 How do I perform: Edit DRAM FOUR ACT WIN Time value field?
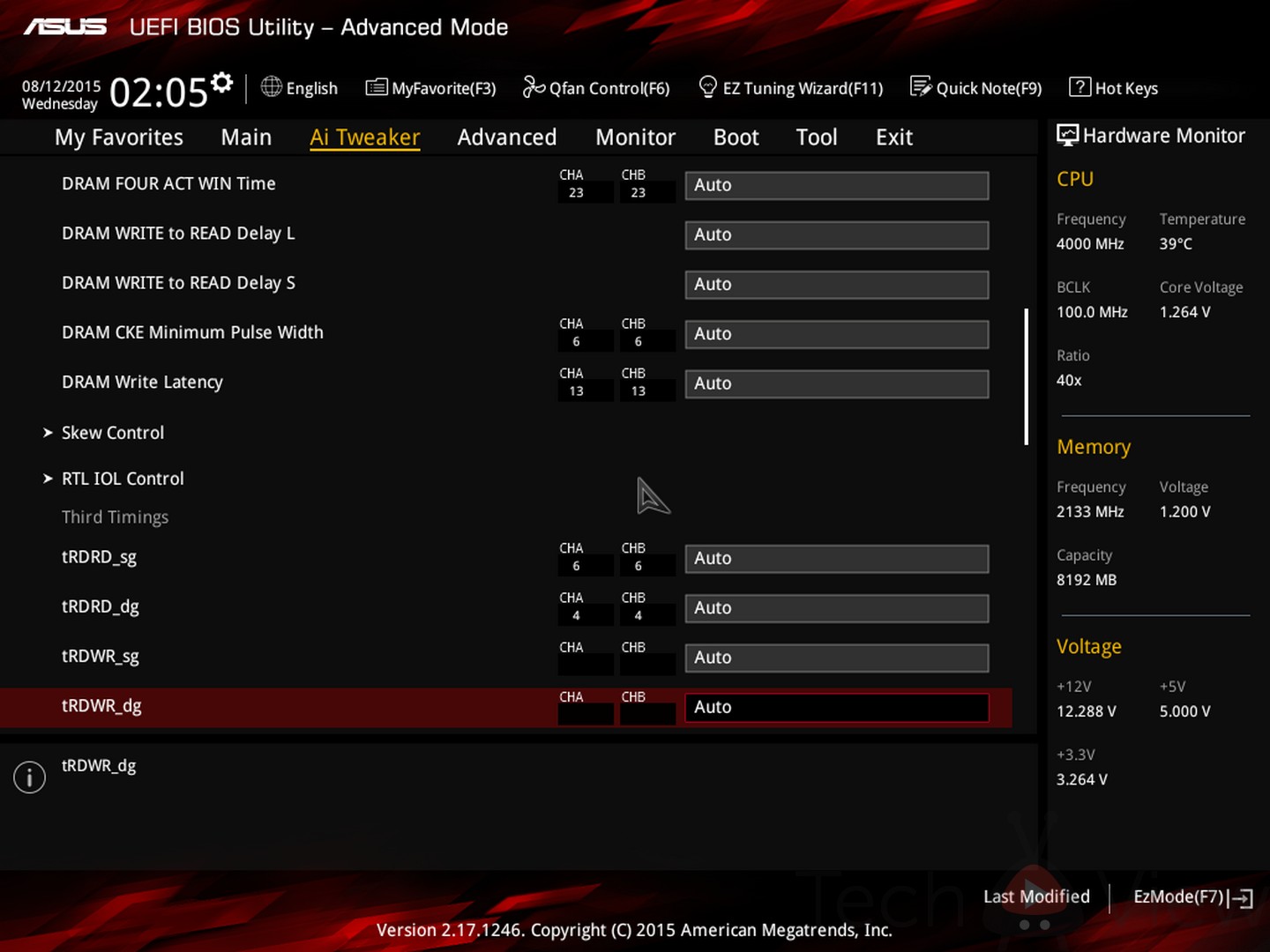(x=837, y=185)
